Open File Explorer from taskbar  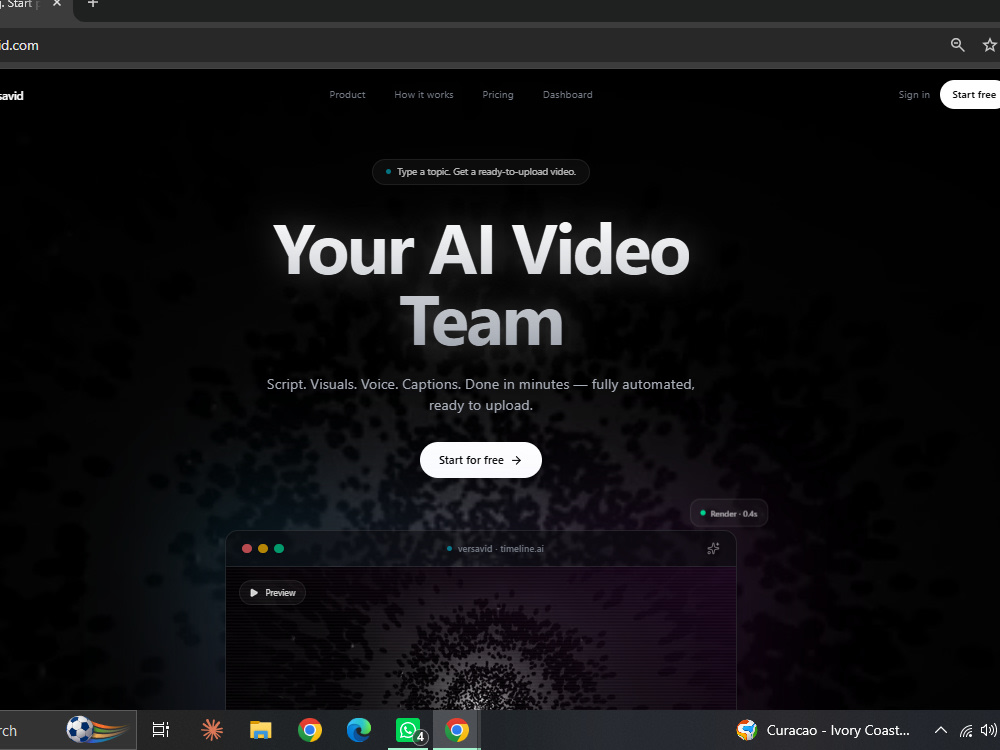point(260,730)
